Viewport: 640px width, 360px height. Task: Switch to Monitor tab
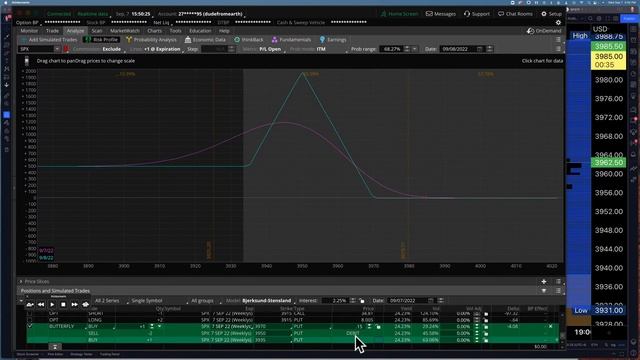[29, 31]
